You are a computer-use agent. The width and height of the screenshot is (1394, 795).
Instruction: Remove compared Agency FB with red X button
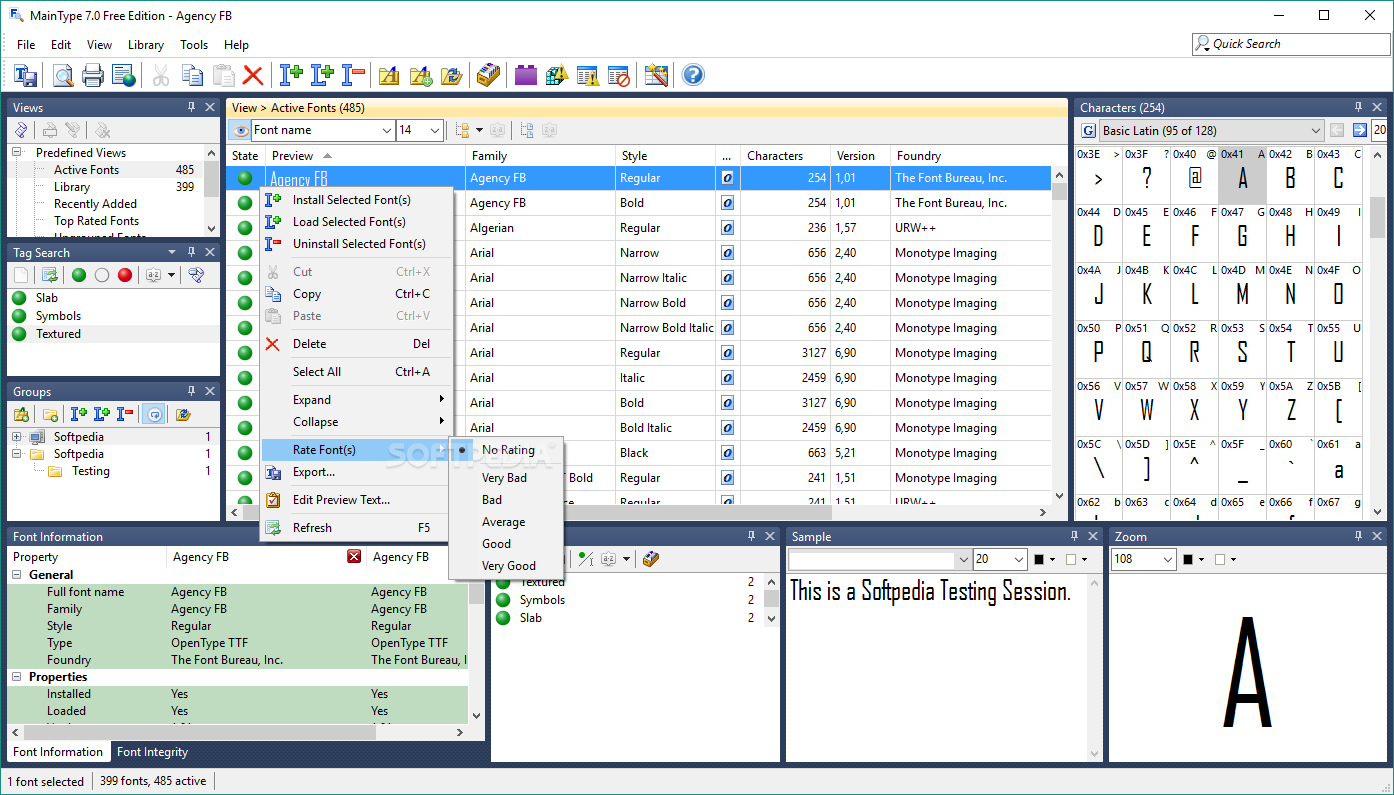point(354,556)
